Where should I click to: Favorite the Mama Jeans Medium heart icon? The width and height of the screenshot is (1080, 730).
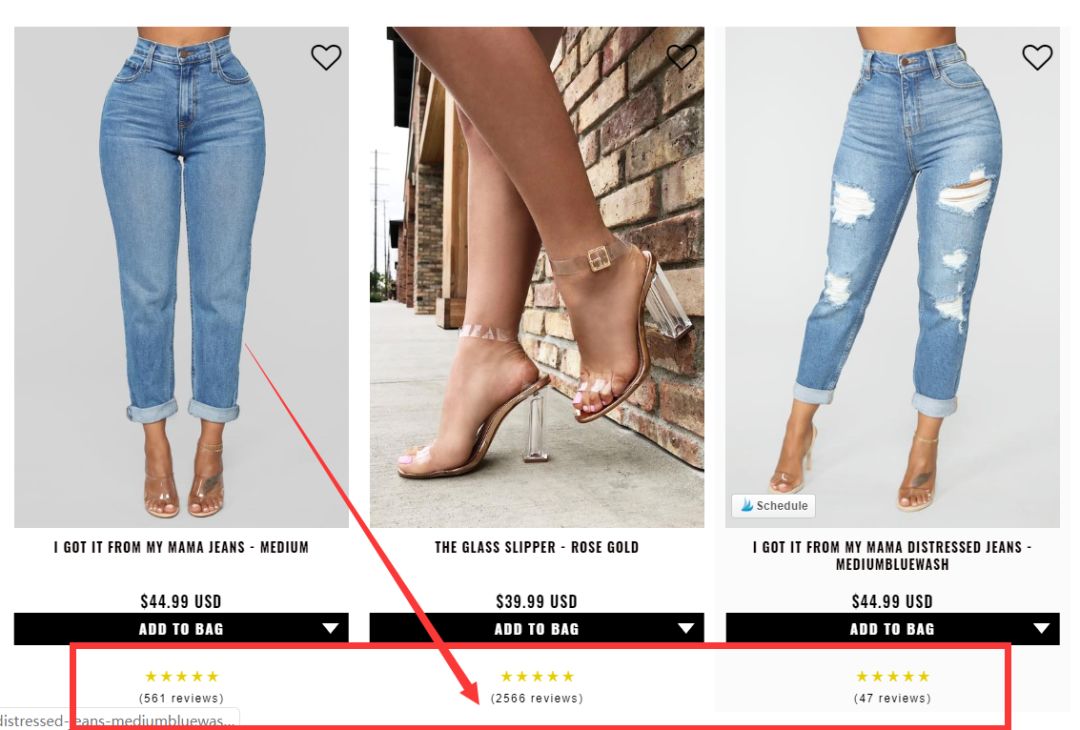point(326,56)
